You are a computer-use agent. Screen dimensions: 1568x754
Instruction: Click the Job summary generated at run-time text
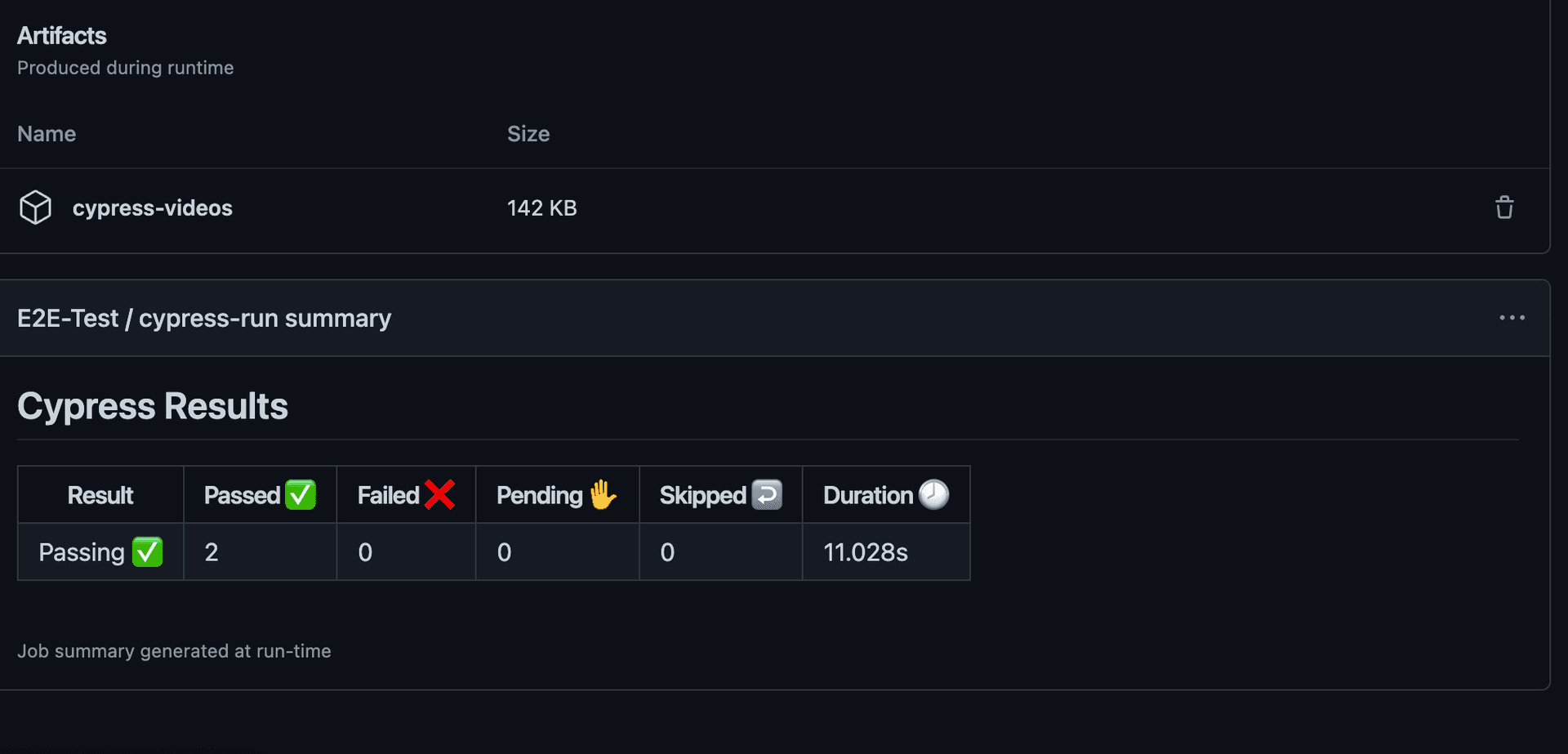[x=174, y=651]
